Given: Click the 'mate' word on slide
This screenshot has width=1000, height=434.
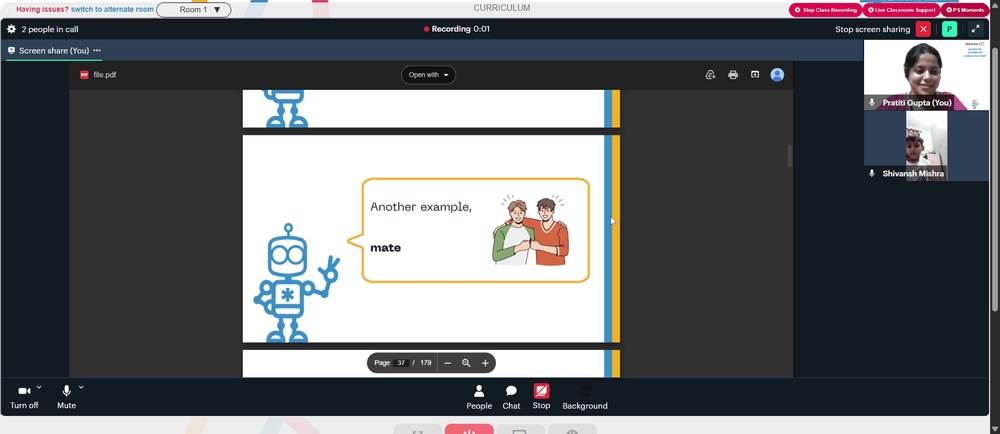Looking at the screenshot, I should pyautogui.click(x=386, y=248).
